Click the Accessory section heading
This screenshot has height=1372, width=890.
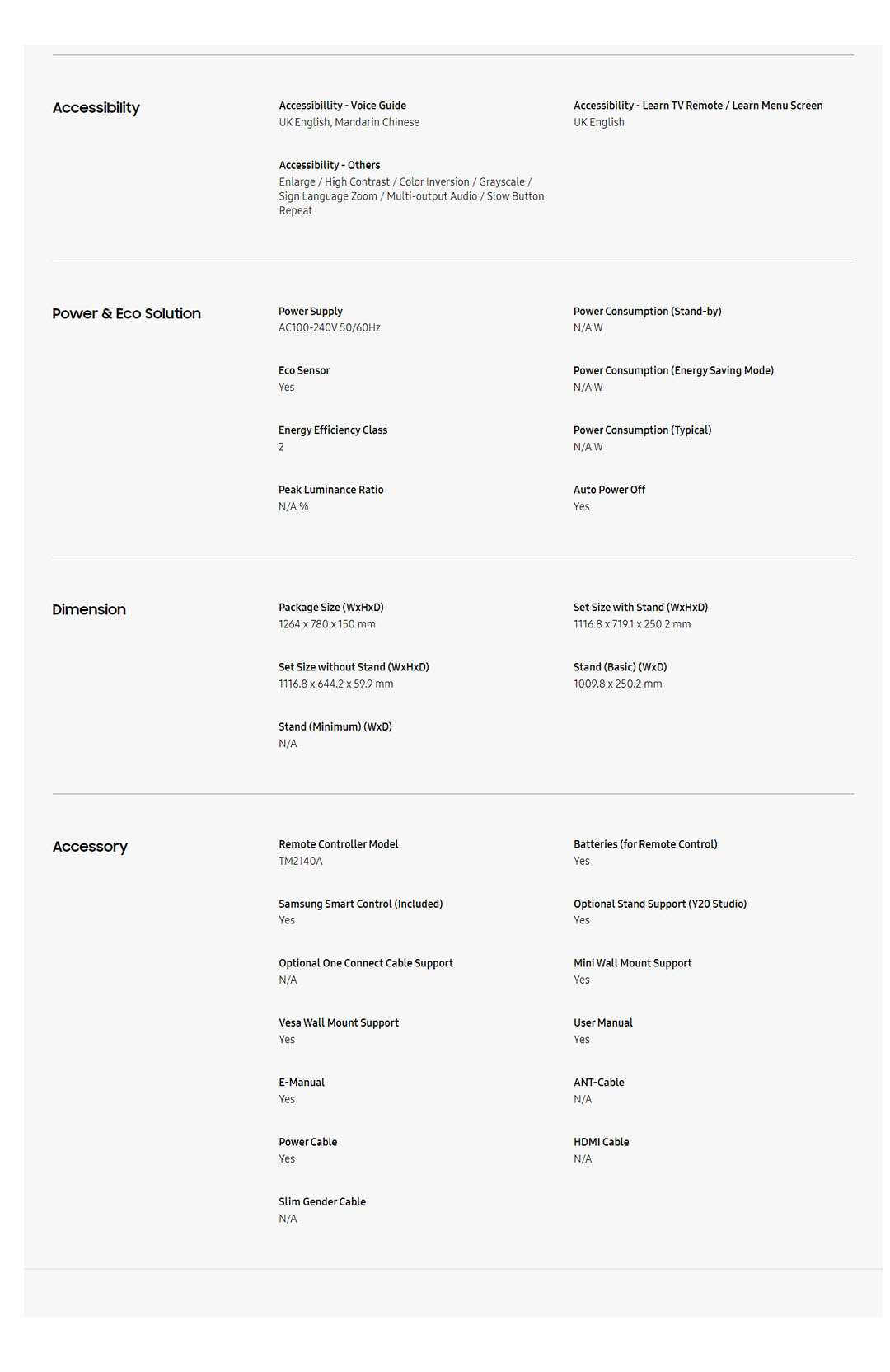click(90, 847)
